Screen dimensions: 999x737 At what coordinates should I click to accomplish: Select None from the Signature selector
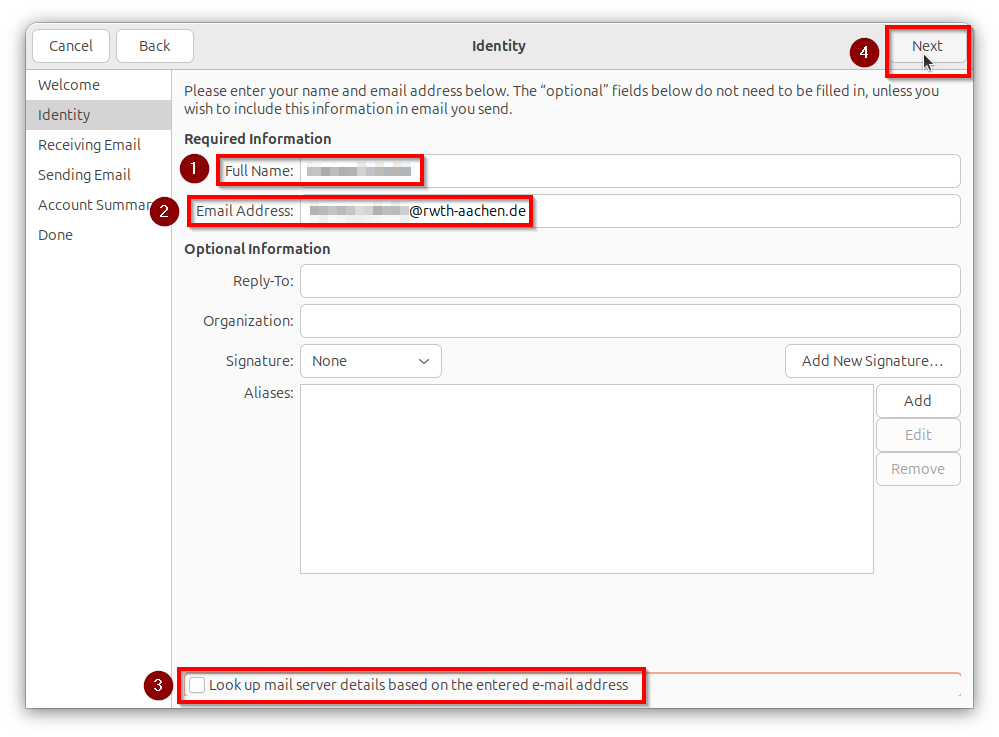tap(370, 361)
